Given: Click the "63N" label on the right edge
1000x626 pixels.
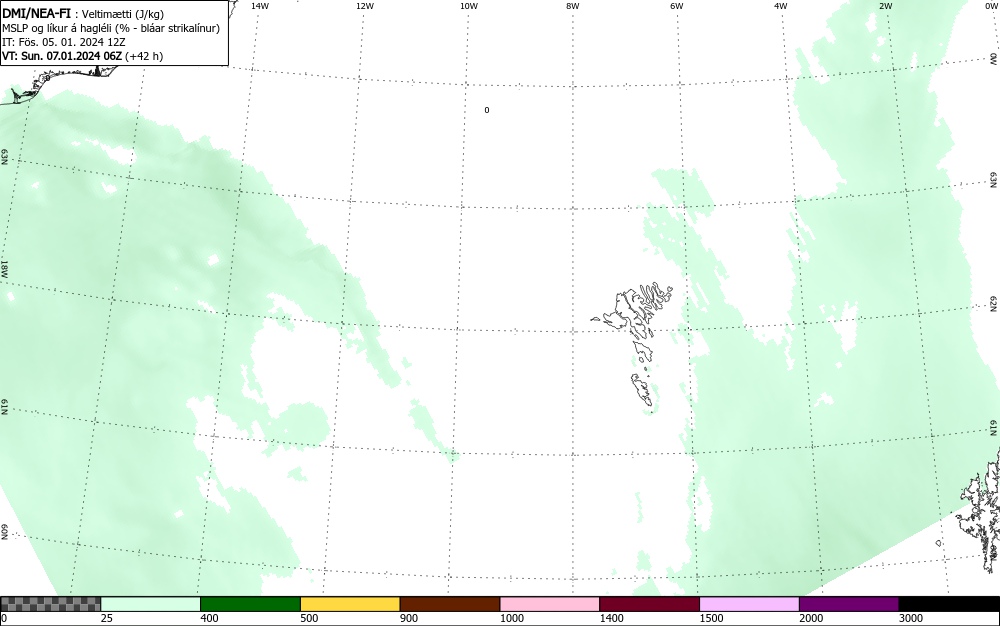Looking at the screenshot, I should 994,180.
